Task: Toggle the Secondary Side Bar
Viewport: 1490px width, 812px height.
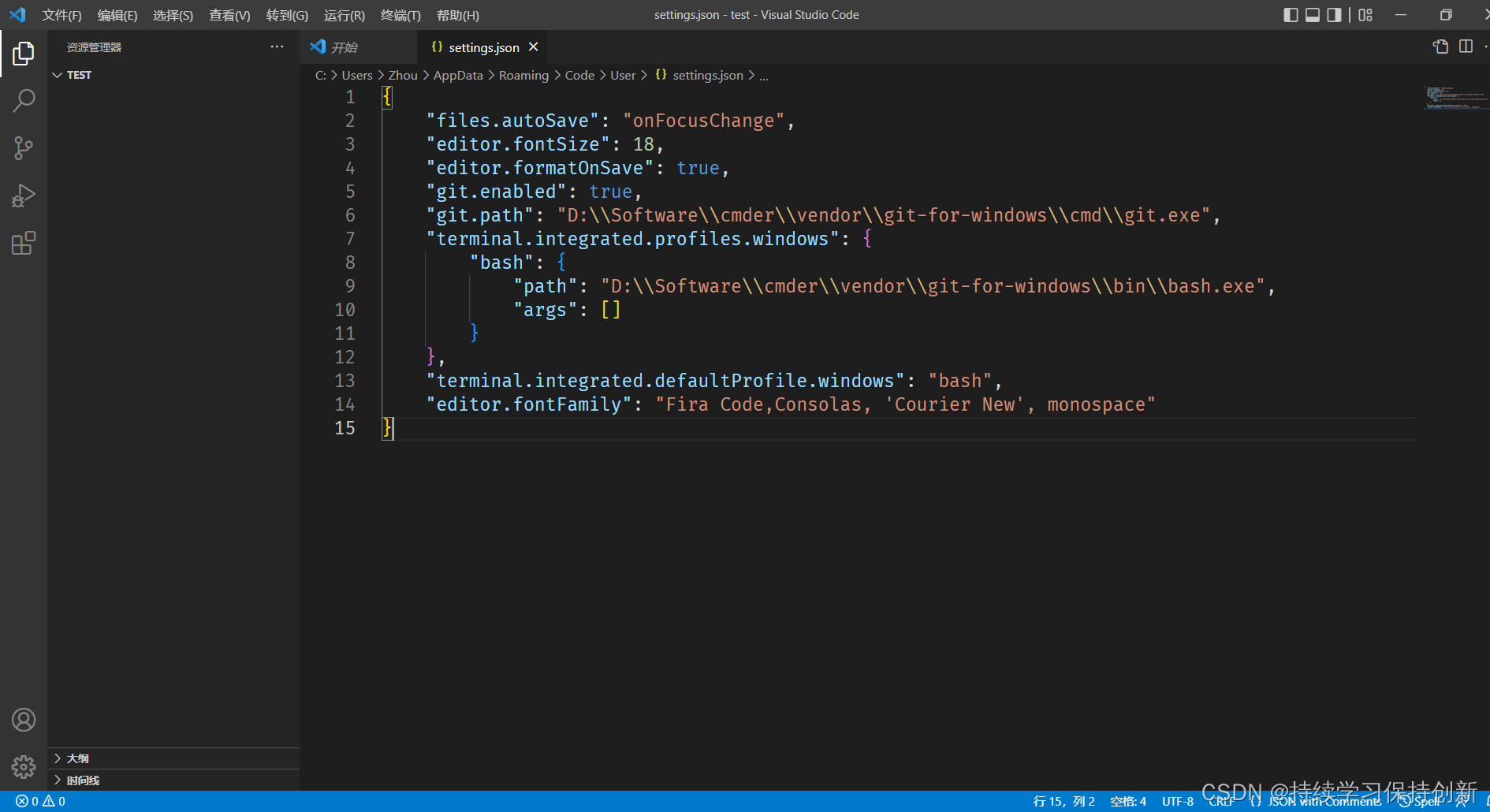Action: tap(1333, 14)
